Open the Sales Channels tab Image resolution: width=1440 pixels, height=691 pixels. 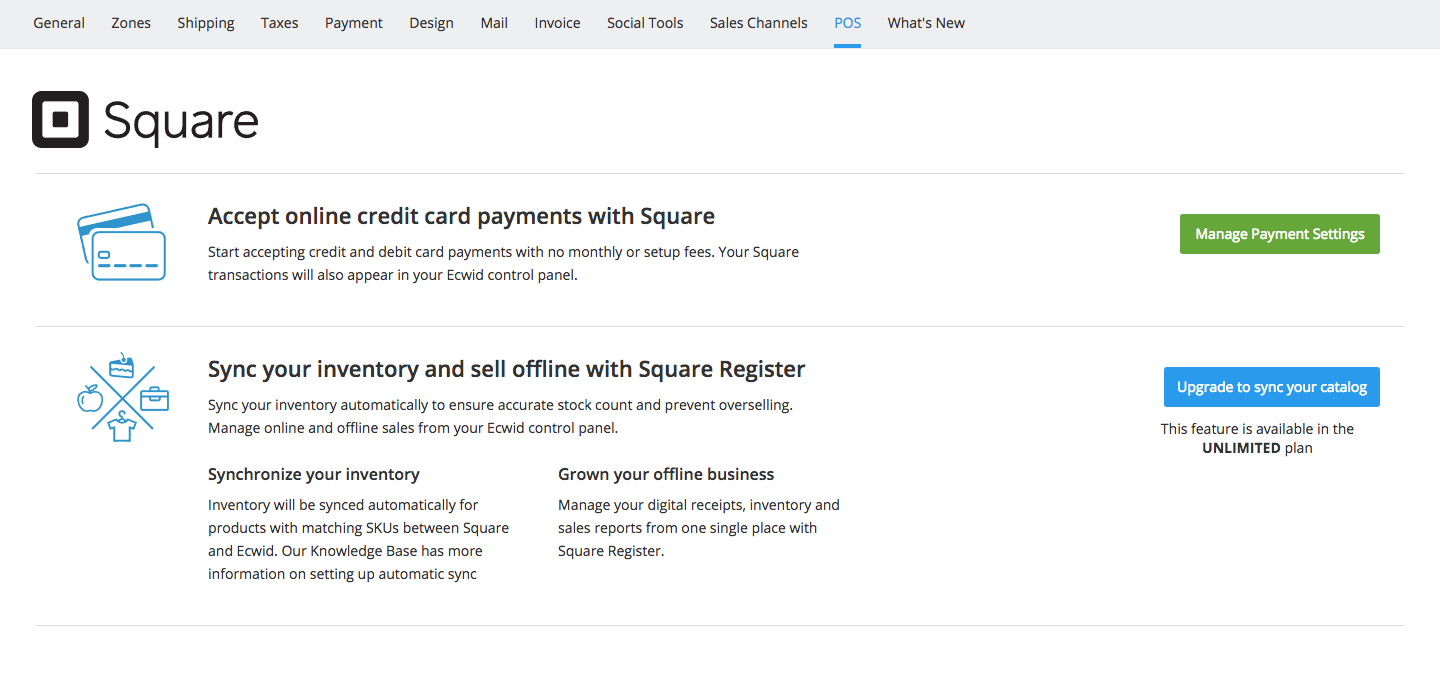[759, 23]
